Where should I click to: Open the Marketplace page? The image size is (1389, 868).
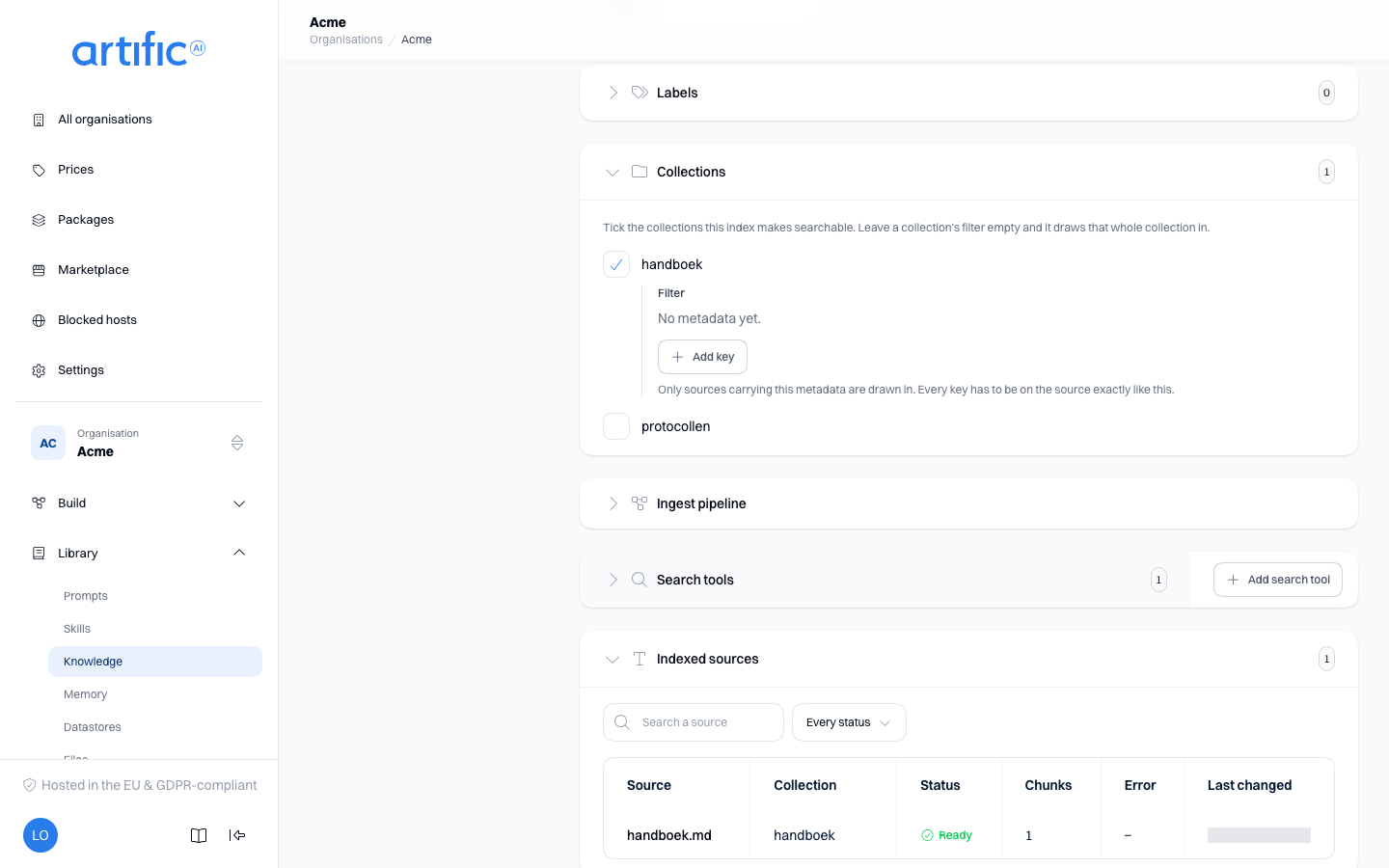(139, 270)
